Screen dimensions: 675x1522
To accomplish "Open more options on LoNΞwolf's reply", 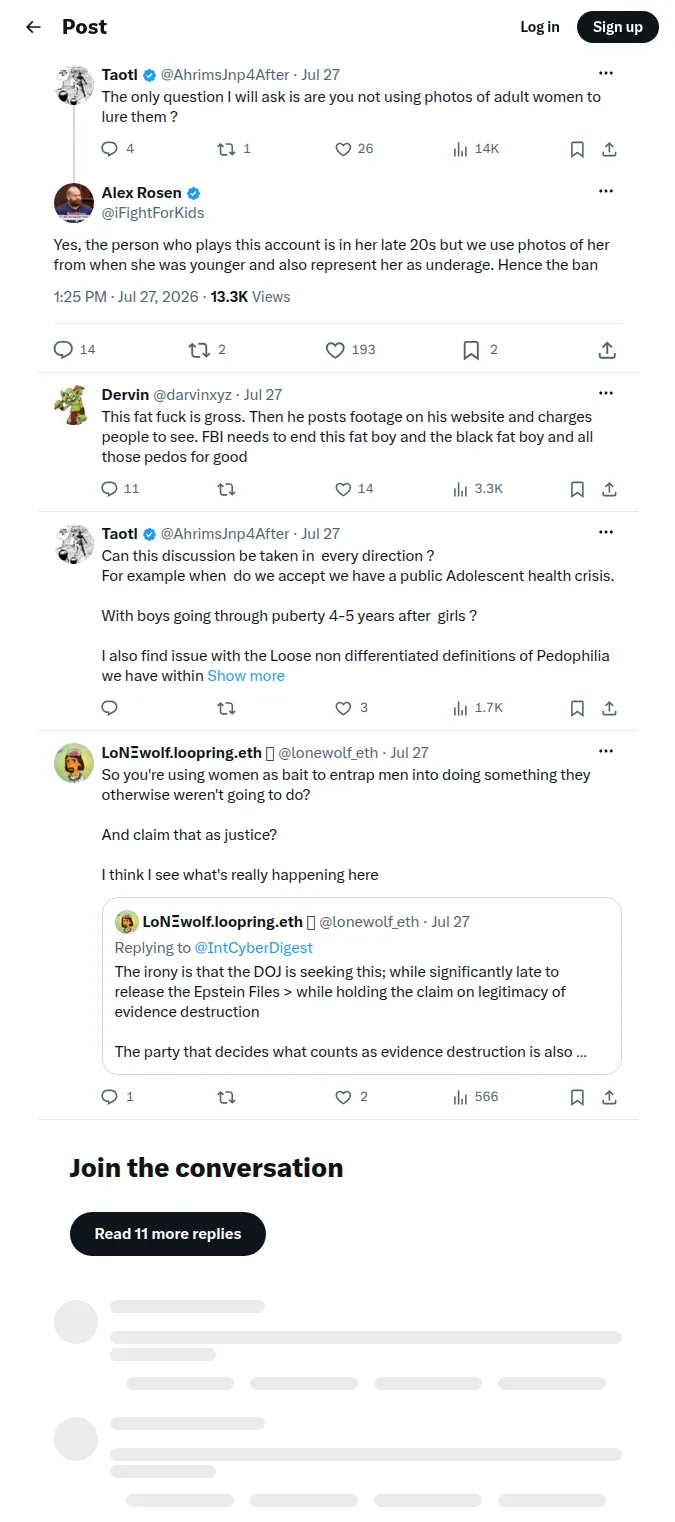I will (606, 751).
